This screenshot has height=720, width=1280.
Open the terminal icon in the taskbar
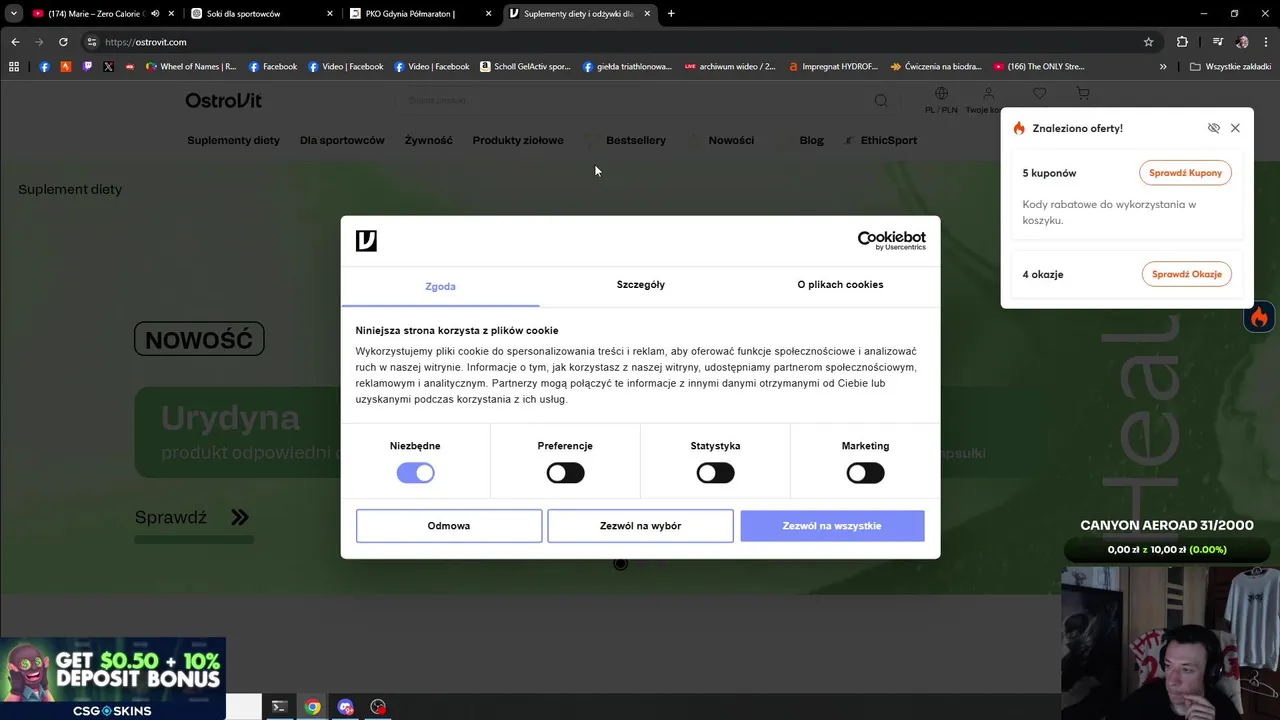[x=279, y=707]
